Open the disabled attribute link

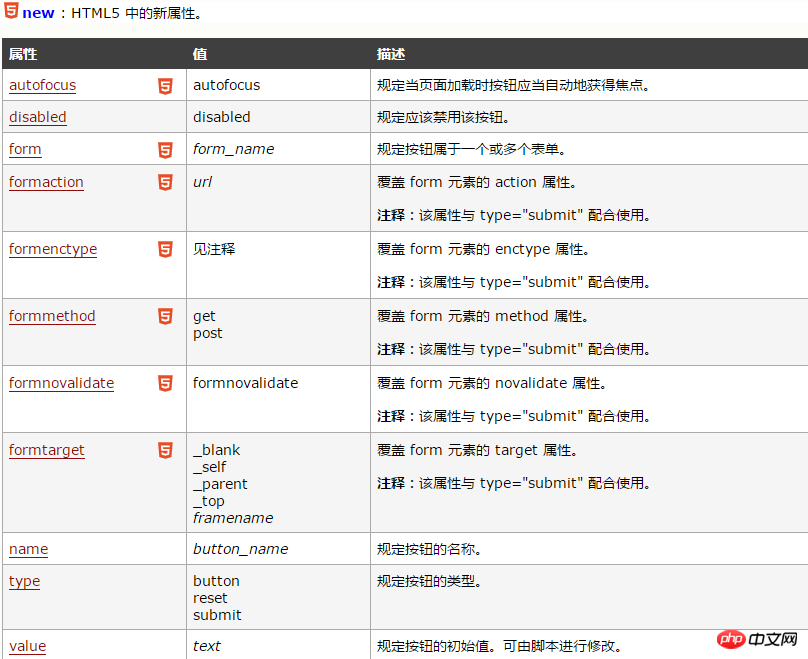[38, 117]
